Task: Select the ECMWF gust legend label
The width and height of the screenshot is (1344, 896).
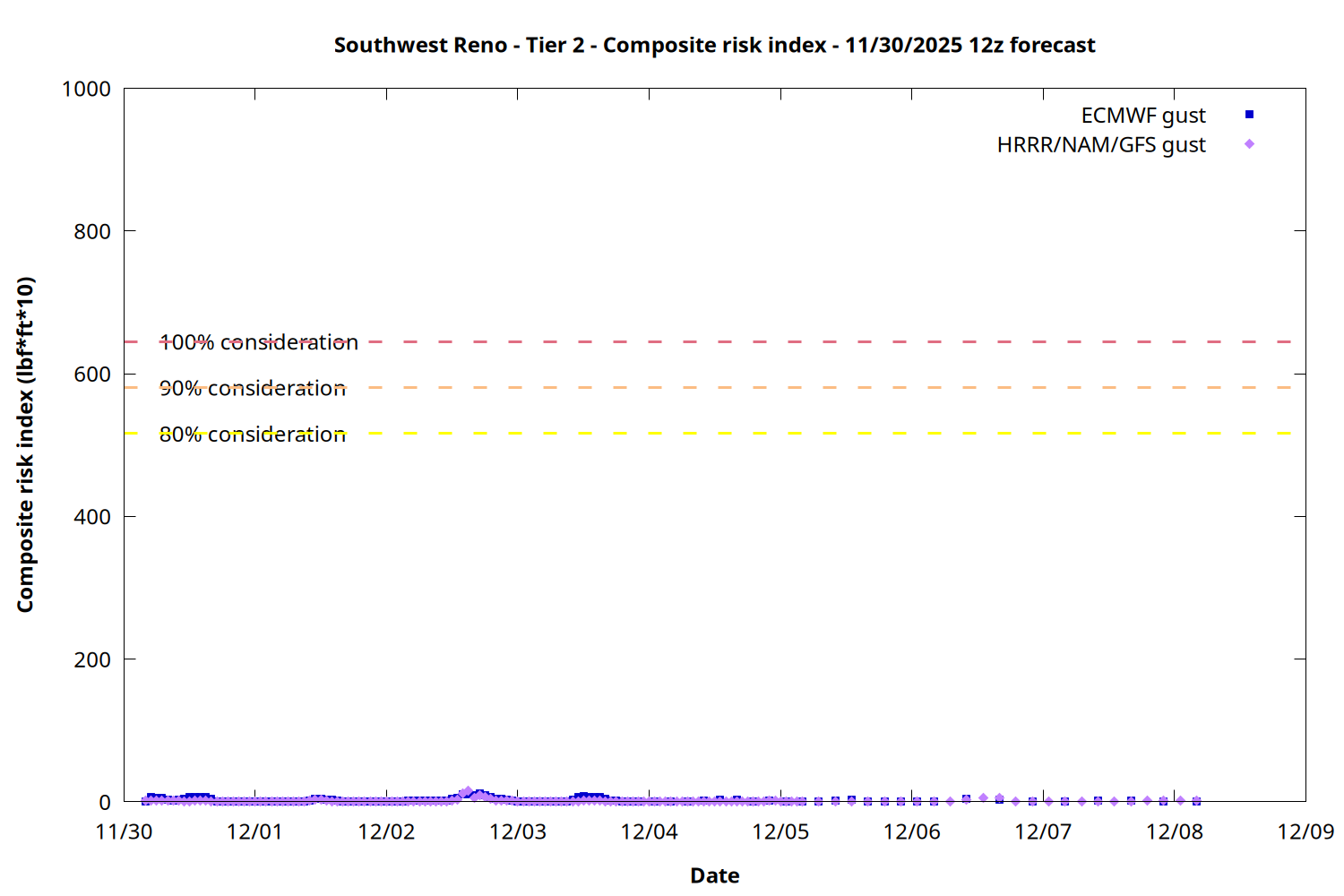Action: (1142, 116)
